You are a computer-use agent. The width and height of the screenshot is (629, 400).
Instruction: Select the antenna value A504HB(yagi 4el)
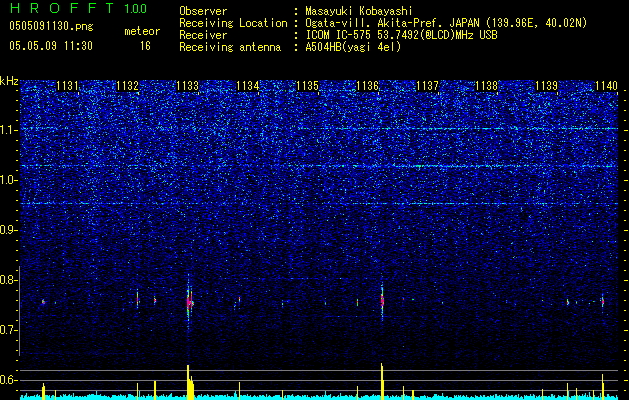click(353, 47)
